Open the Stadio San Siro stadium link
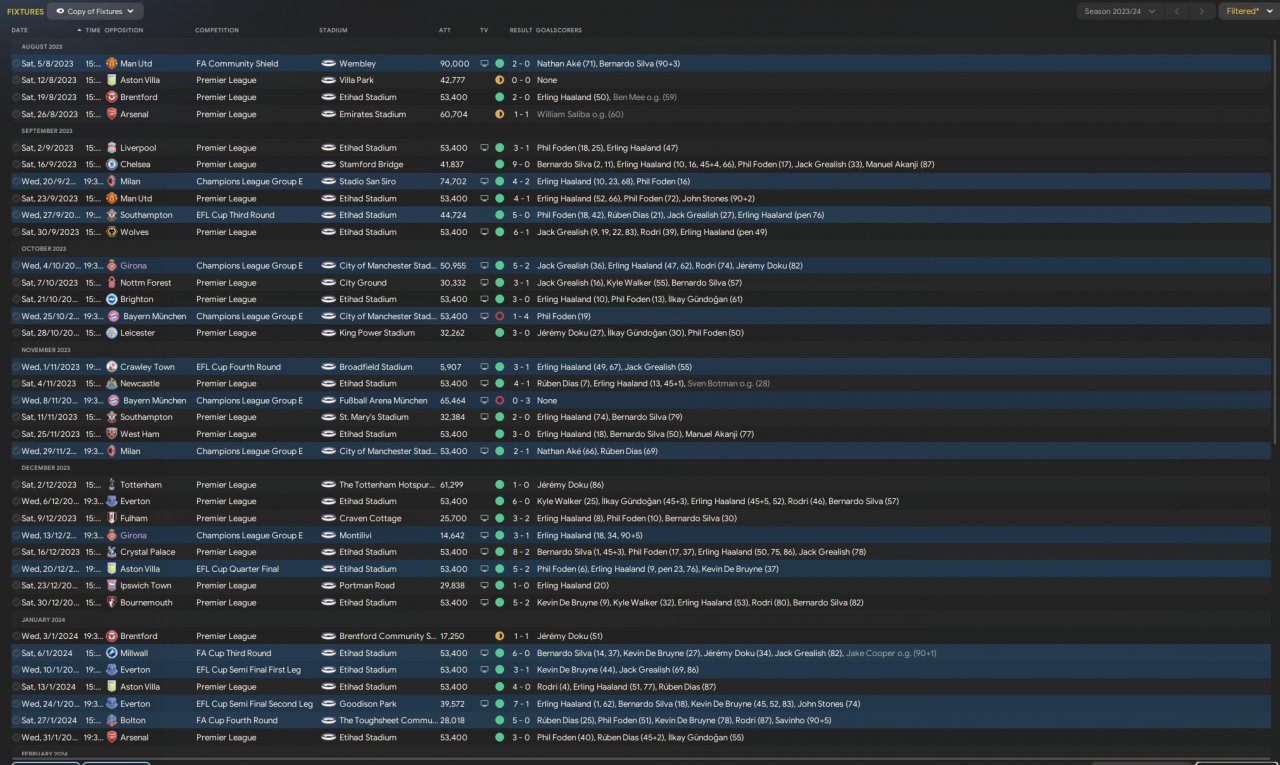 [367, 182]
